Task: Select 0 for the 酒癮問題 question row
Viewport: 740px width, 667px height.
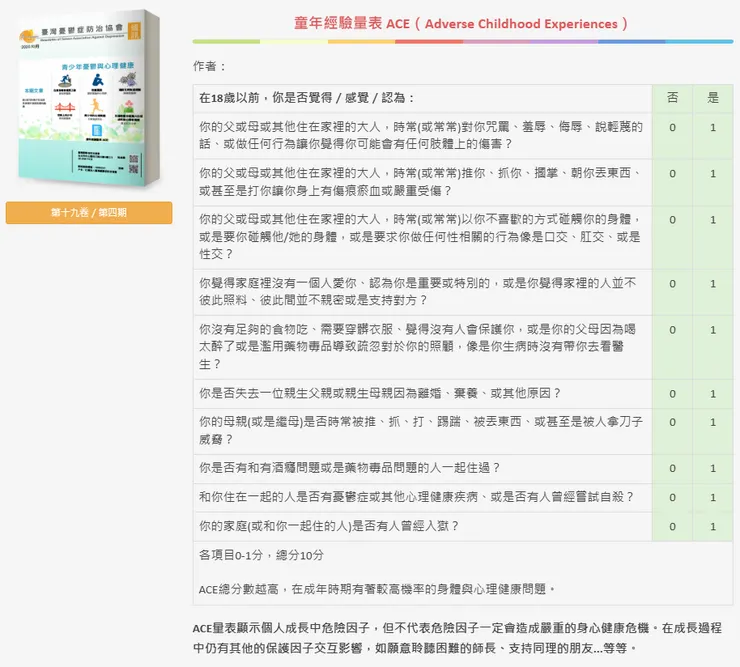Action: [673, 468]
